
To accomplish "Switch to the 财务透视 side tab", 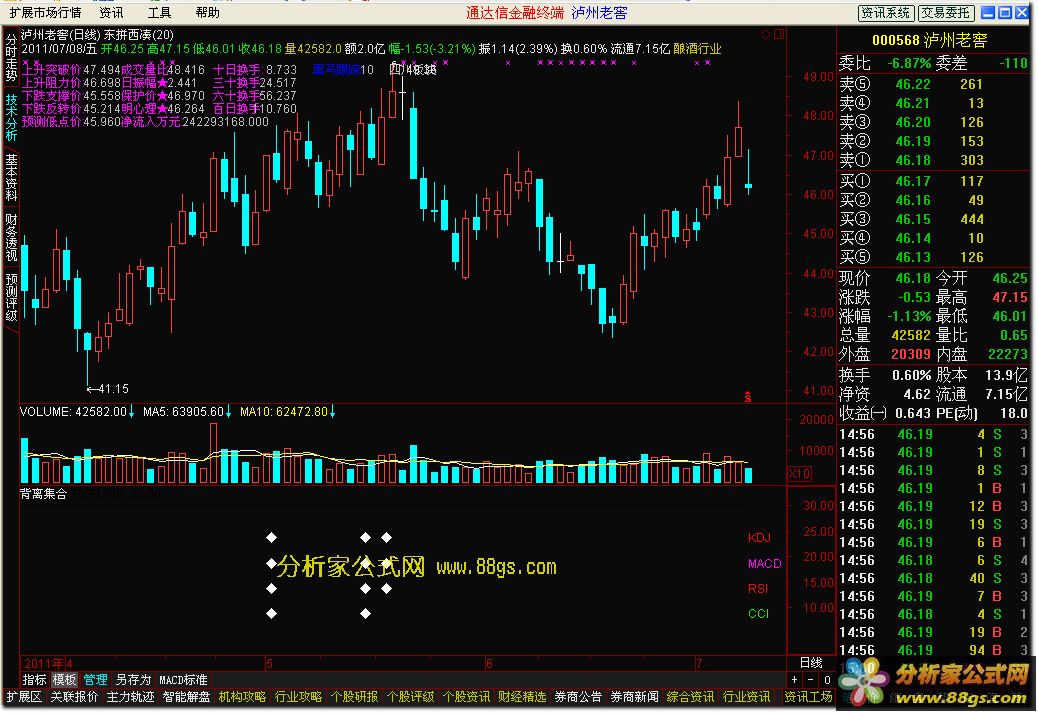I will (11, 236).
